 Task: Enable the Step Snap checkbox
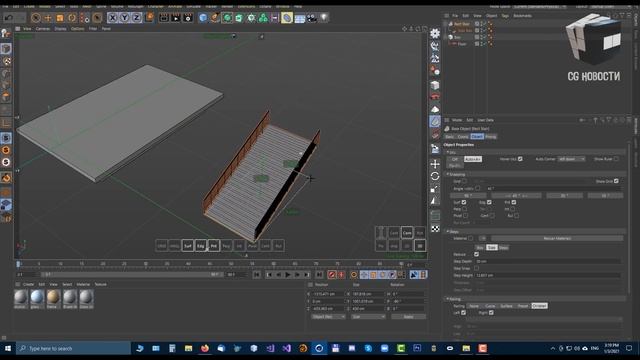point(476,268)
